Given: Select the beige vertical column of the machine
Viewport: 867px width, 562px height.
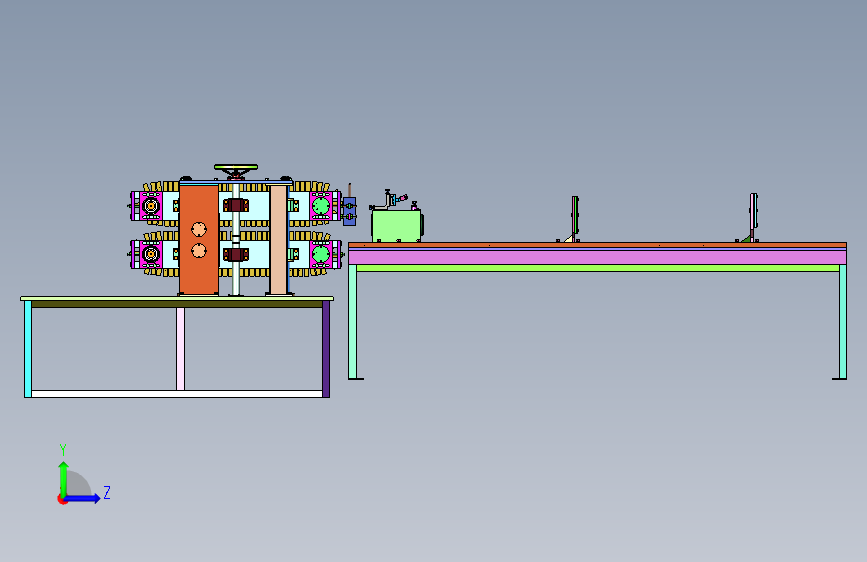Looking at the screenshot, I should pos(278,240).
